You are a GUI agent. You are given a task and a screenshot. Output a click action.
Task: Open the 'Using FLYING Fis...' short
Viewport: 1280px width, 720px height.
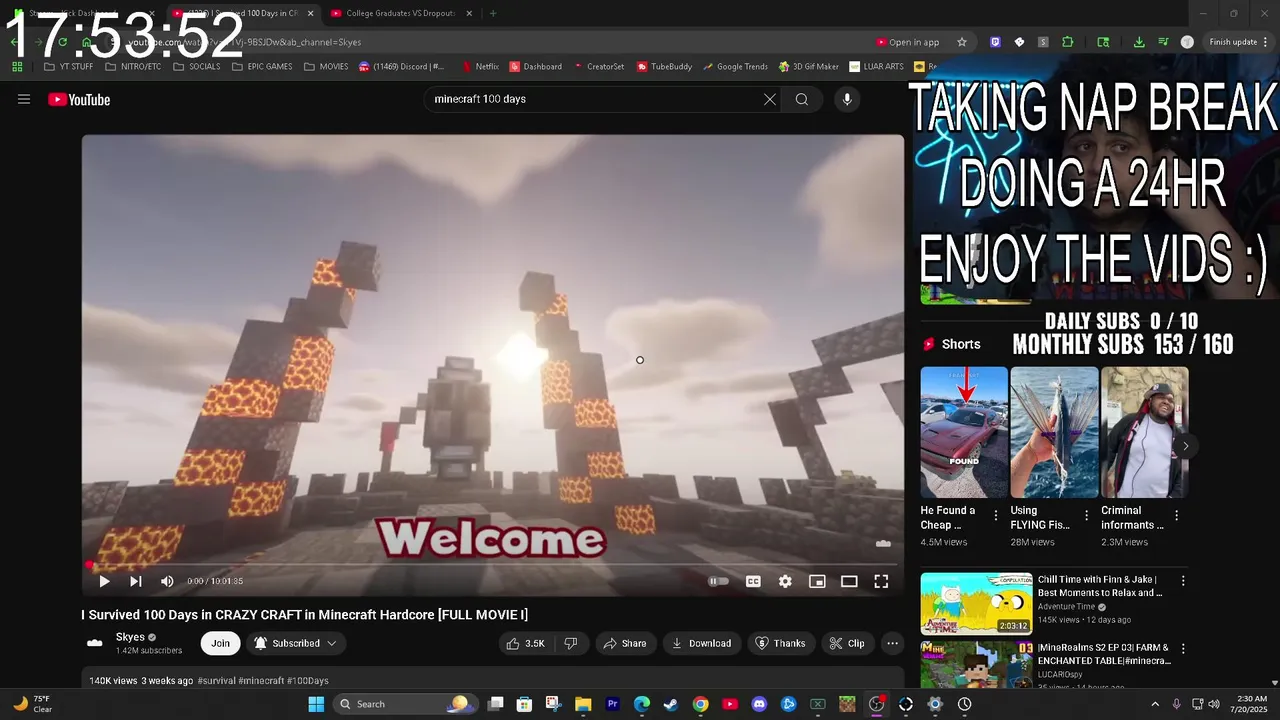[x=1054, y=432]
